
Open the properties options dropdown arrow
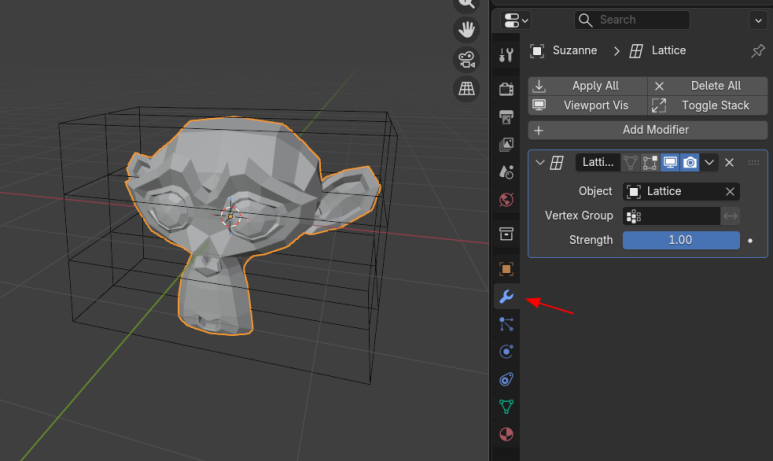click(758, 20)
